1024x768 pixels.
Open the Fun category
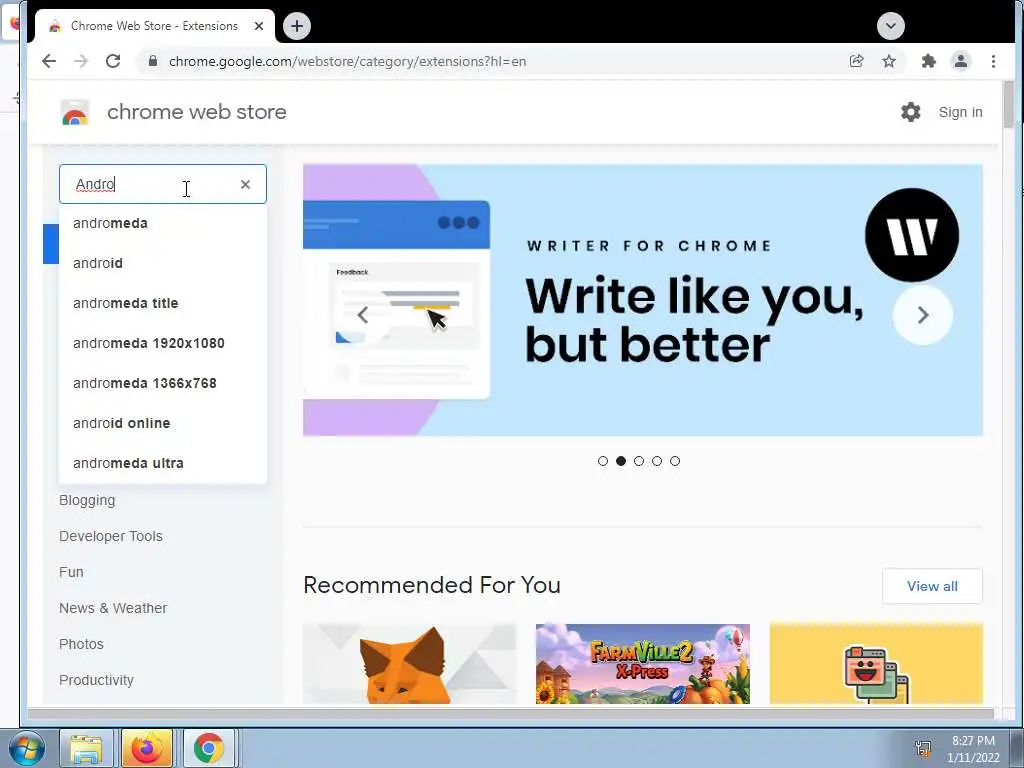pos(71,572)
